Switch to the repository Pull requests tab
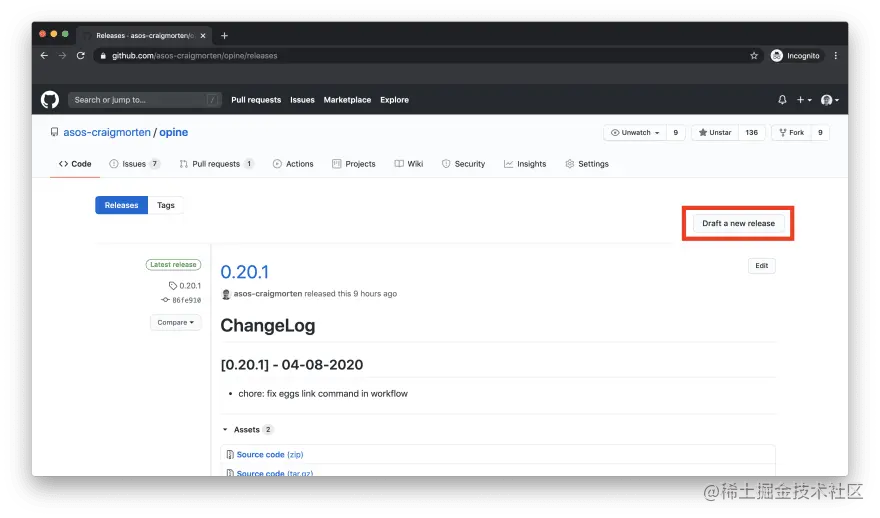The image size is (880, 518). 216,164
